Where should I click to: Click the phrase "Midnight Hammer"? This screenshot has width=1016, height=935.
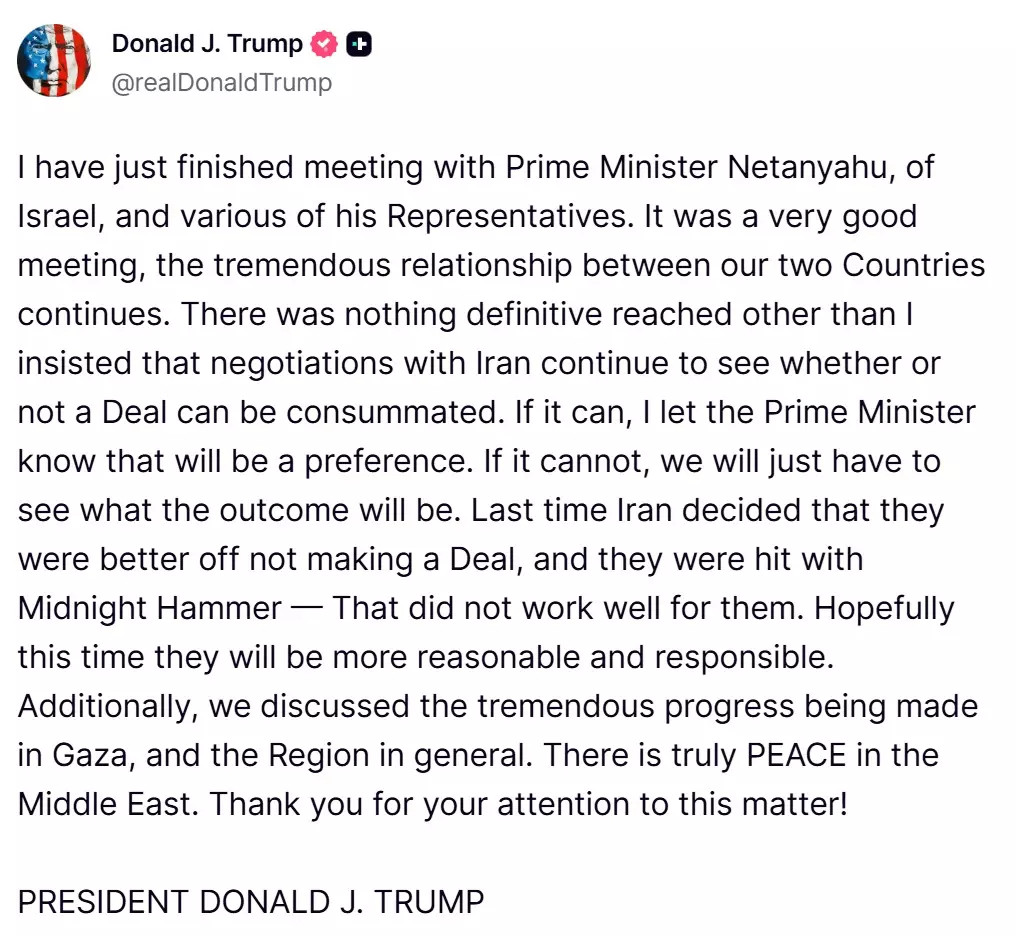(148, 608)
